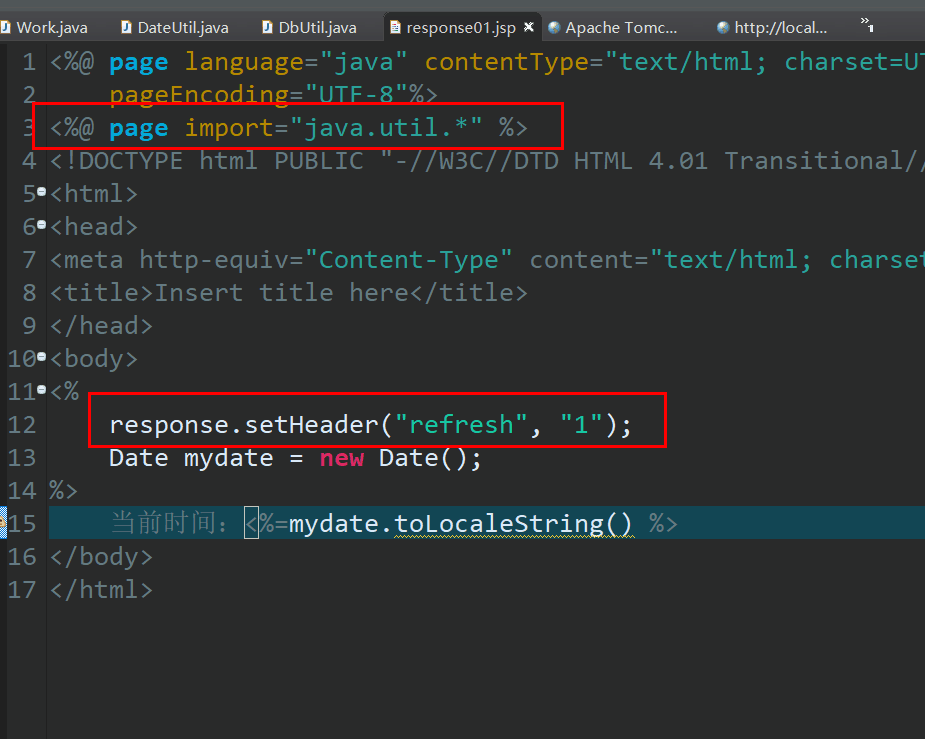Collapse the scriptlet block on line 11

click(41, 390)
